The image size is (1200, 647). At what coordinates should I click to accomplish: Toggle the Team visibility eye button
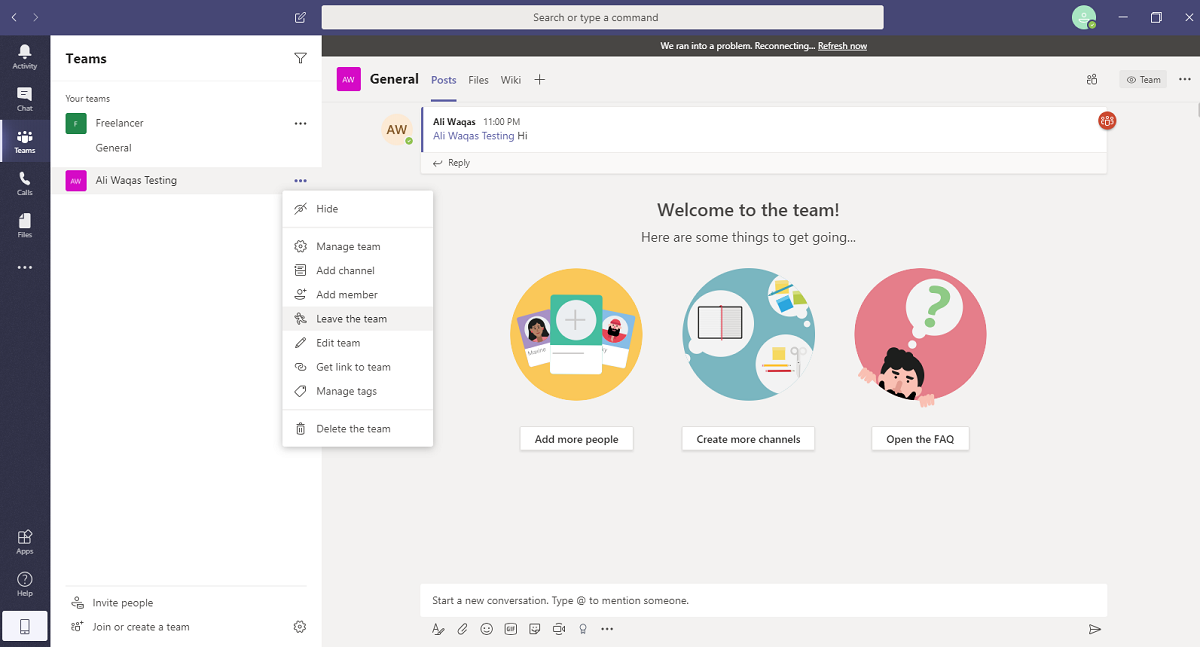1144,80
